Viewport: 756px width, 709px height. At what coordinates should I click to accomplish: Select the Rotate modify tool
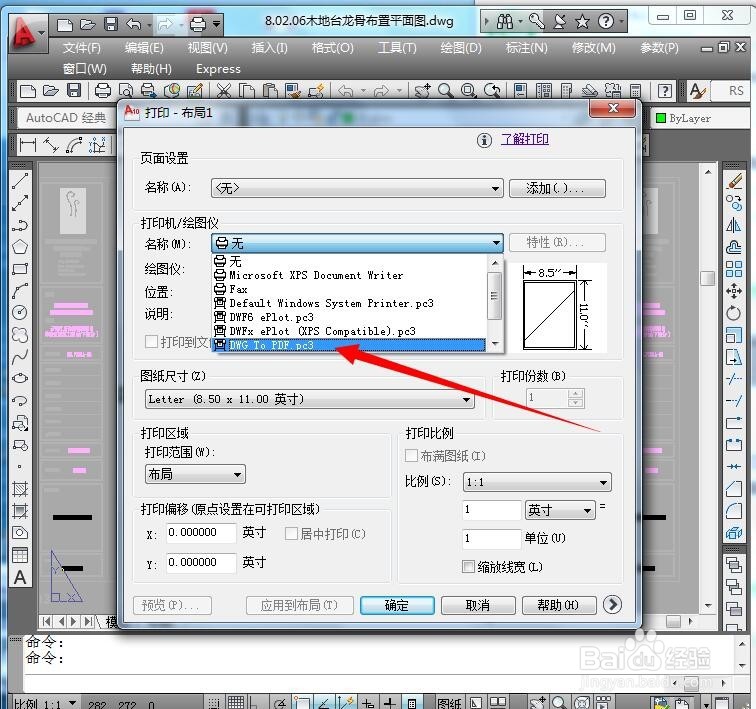[734, 313]
